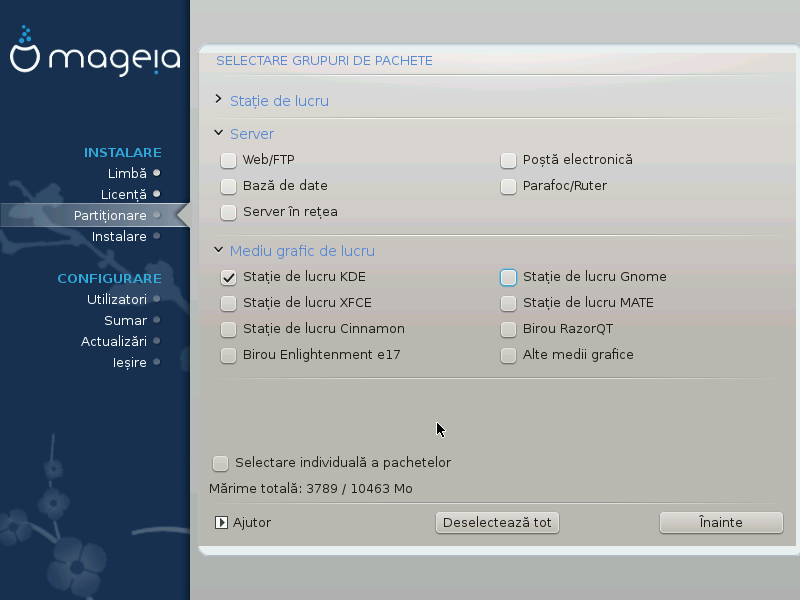The image size is (800, 600).
Task: Check the Birou RazorQT option
Action: click(x=508, y=329)
